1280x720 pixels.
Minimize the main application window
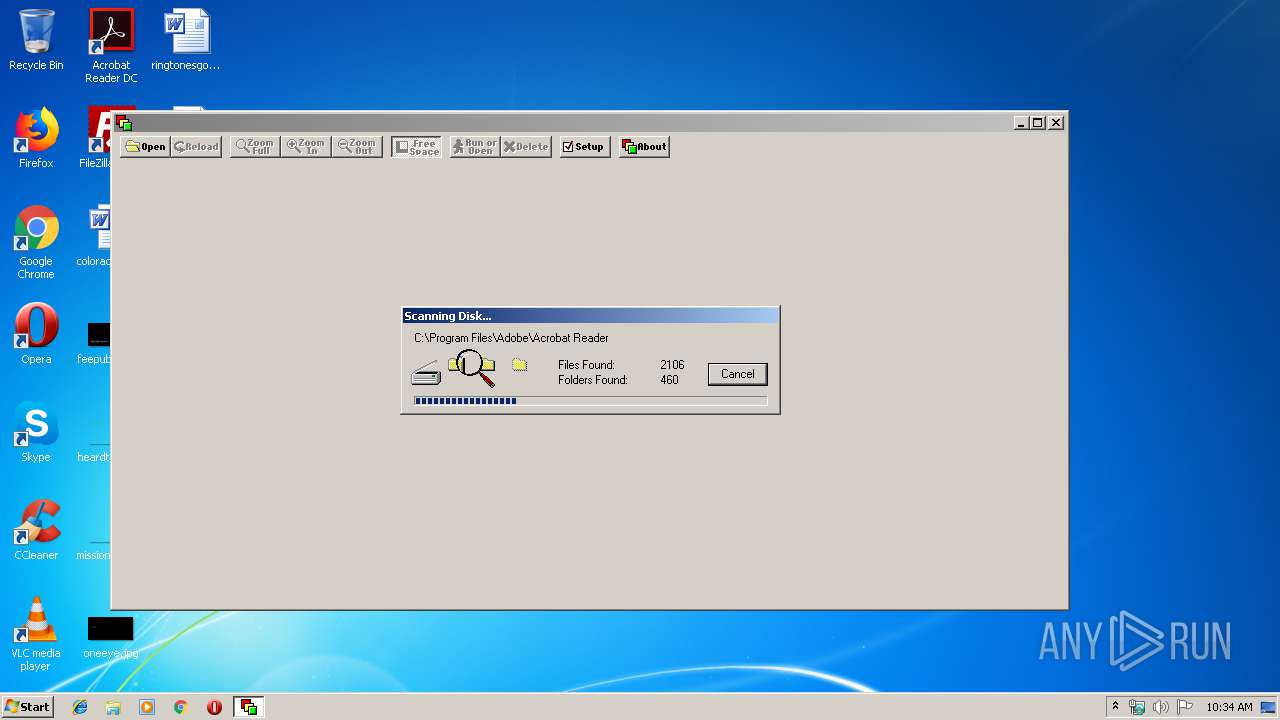pyautogui.click(x=1021, y=123)
